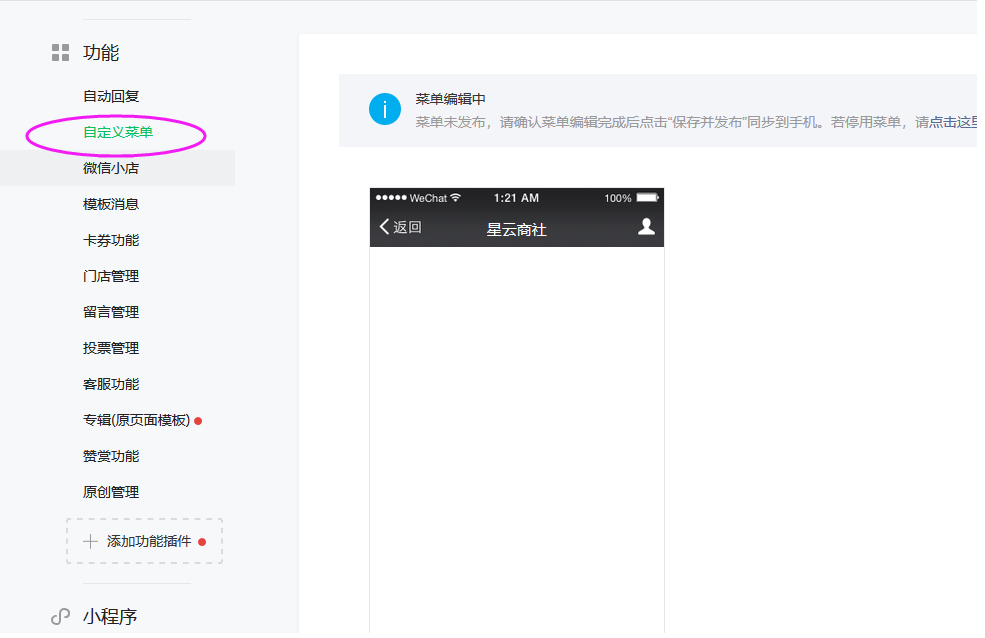
Task: Click the 功能 grid icon
Action: click(x=60, y=53)
